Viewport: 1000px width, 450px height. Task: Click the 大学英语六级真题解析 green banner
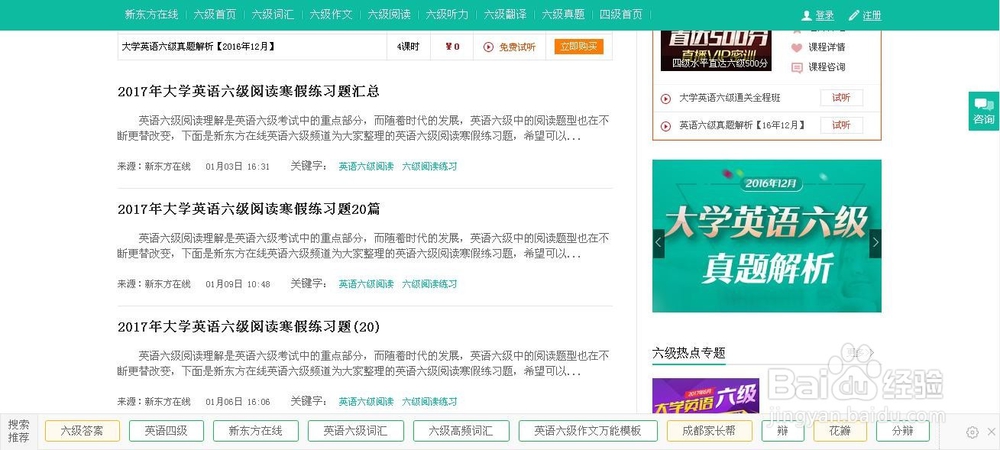click(x=767, y=236)
